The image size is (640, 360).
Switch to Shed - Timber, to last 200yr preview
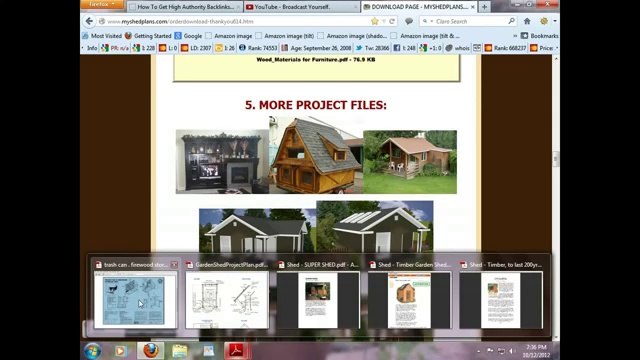click(x=501, y=300)
